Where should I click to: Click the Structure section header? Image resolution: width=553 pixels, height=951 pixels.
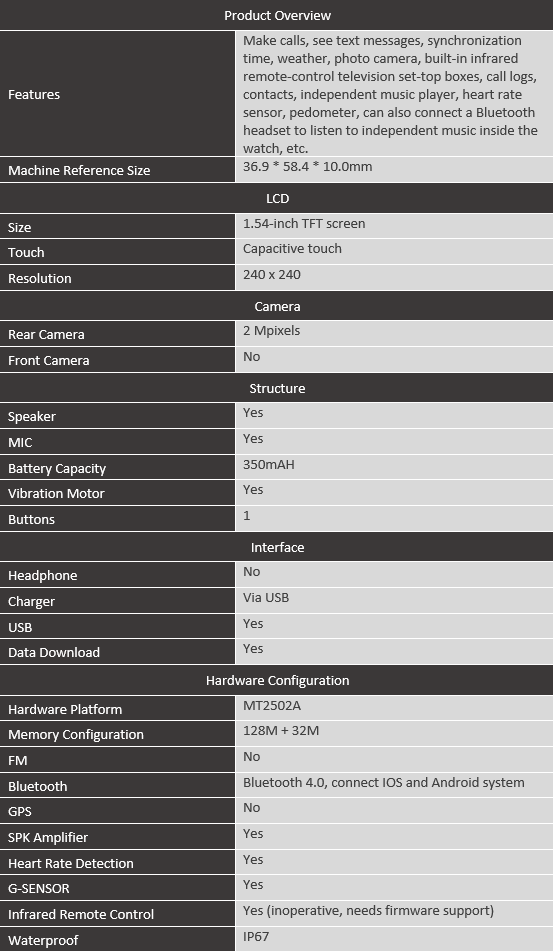(x=276, y=388)
